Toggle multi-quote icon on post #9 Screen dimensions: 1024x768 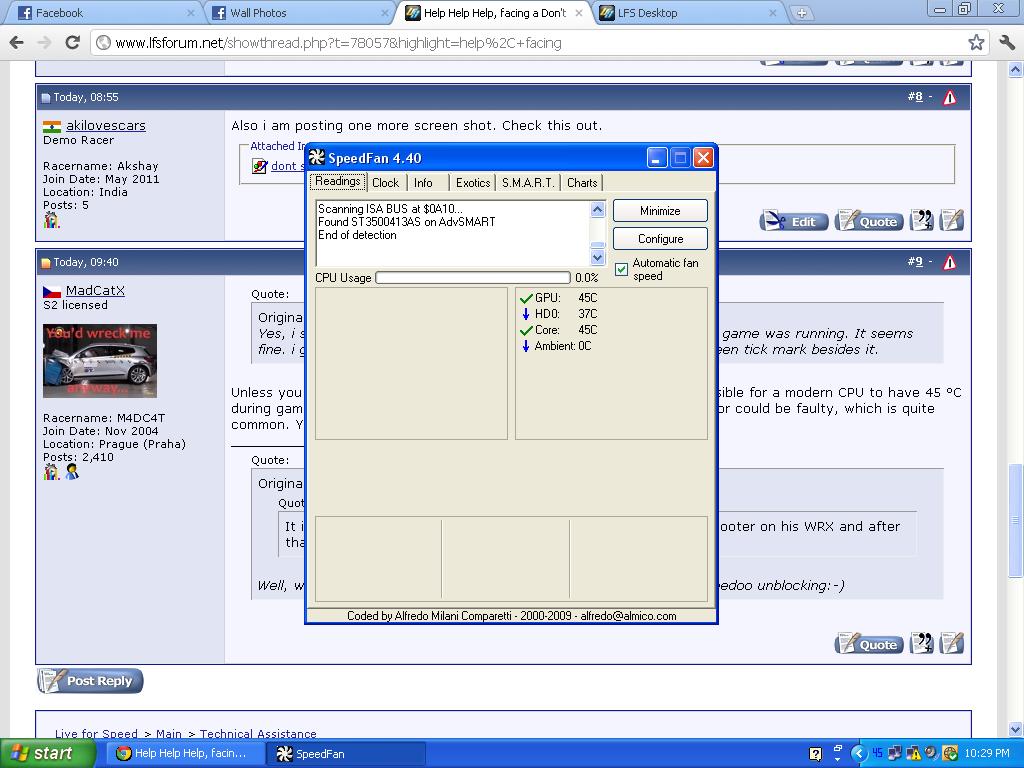coord(921,643)
